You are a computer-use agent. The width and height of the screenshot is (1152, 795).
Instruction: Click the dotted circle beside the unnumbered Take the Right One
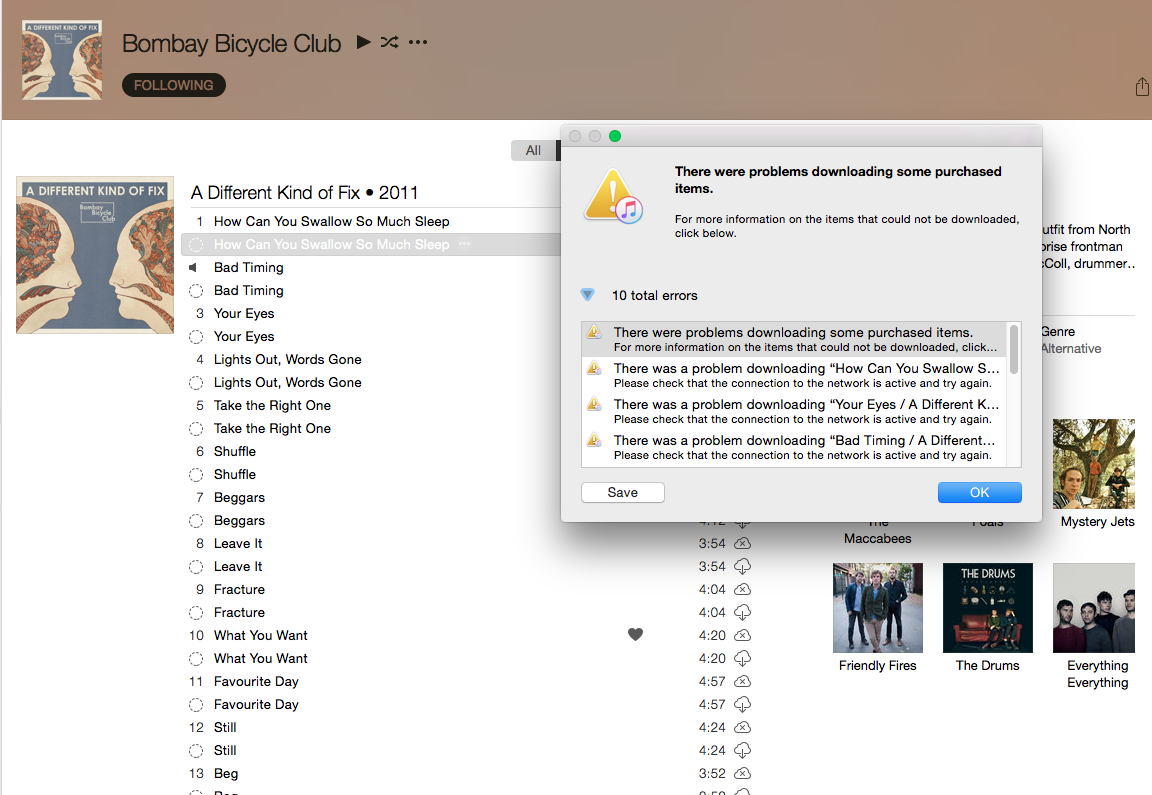[x=196, y=429]
